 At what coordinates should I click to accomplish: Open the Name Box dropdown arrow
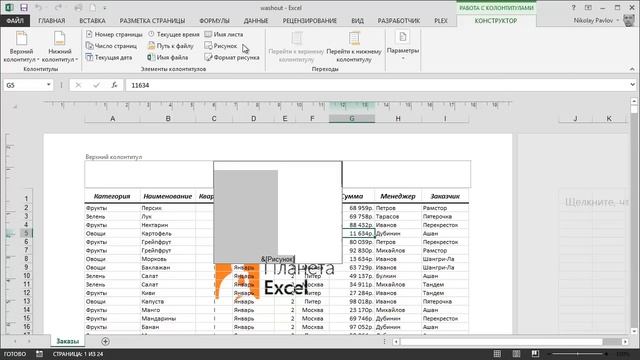(x=49, y=85)
